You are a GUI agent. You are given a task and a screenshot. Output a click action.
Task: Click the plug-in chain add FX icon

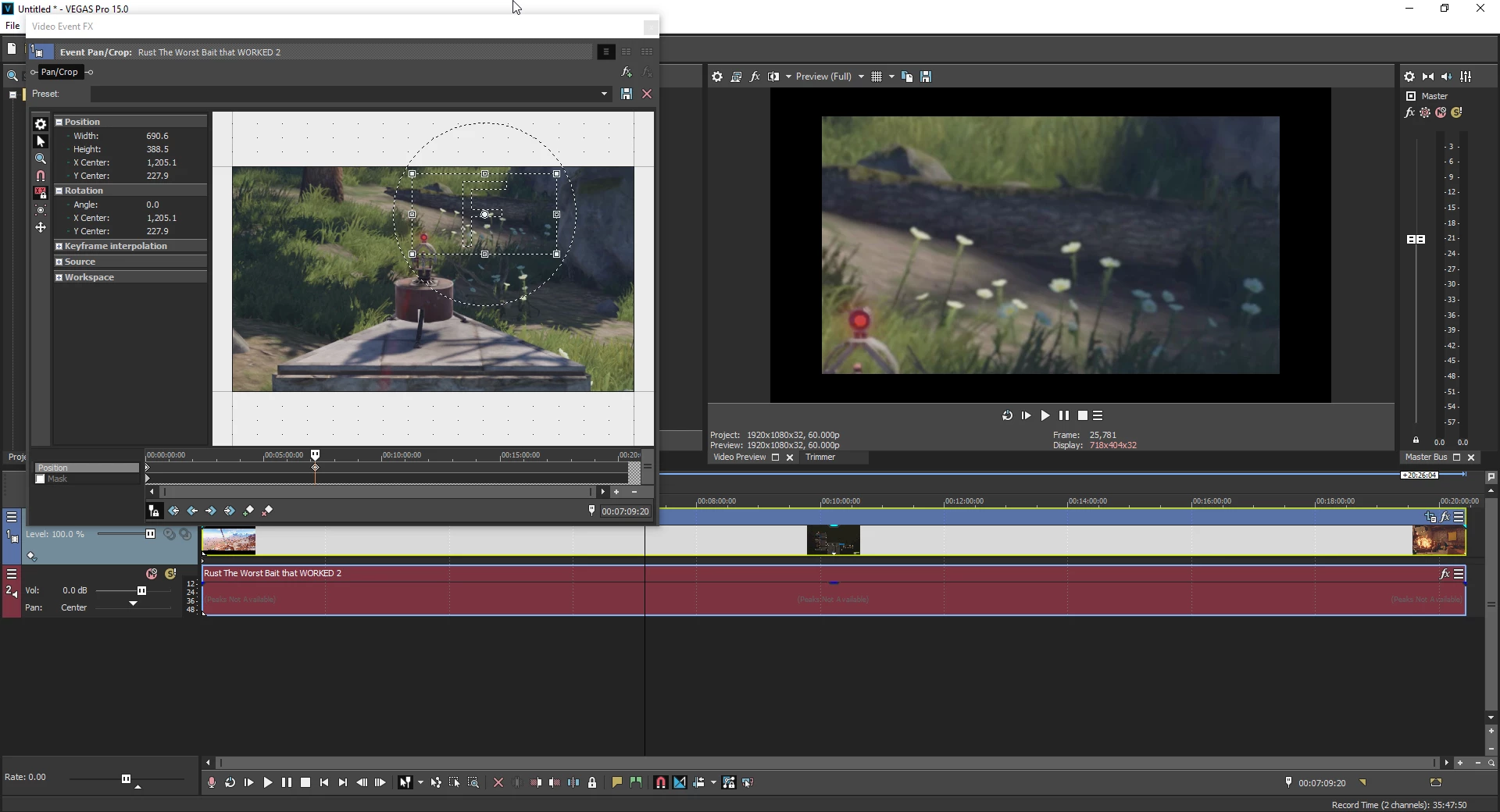pos(627,72)
